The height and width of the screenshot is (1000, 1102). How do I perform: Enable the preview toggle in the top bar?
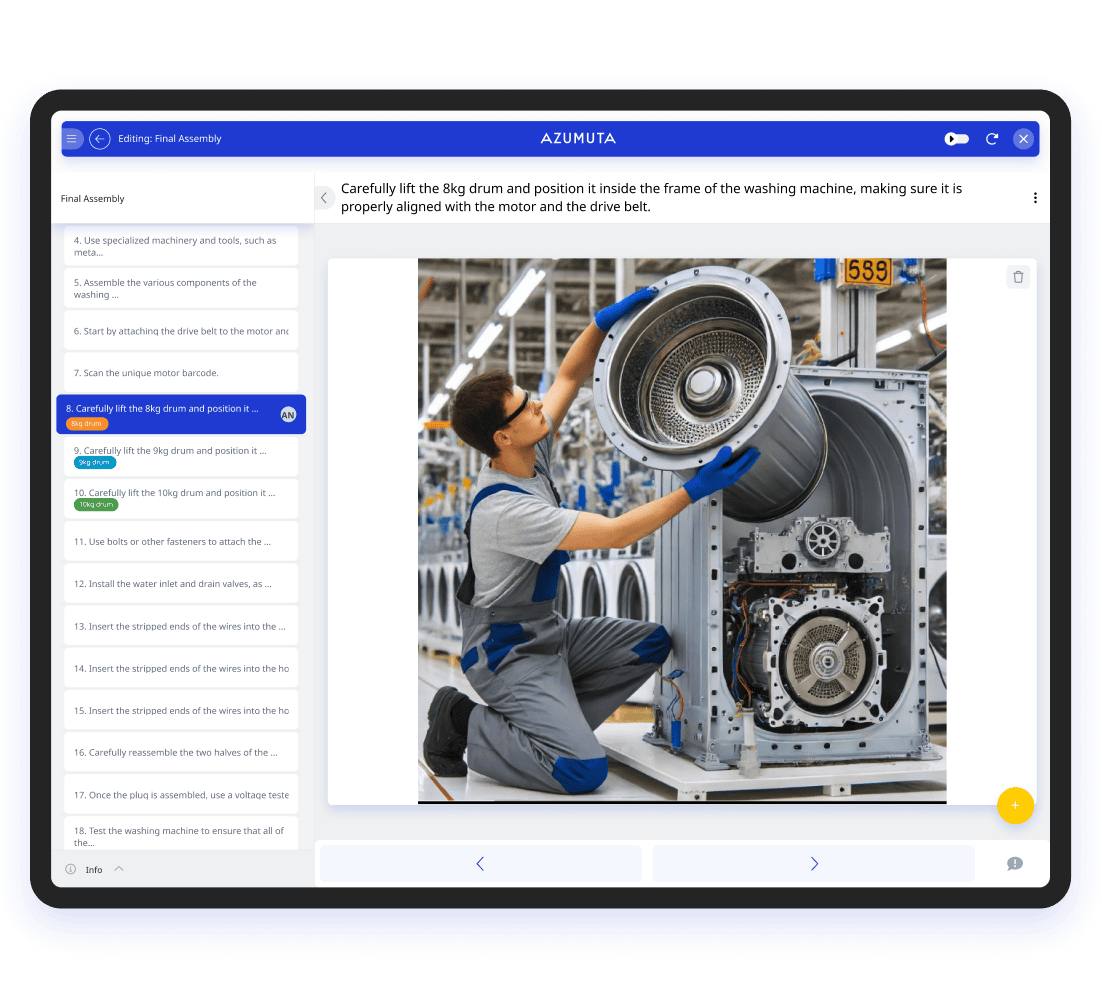956,141
